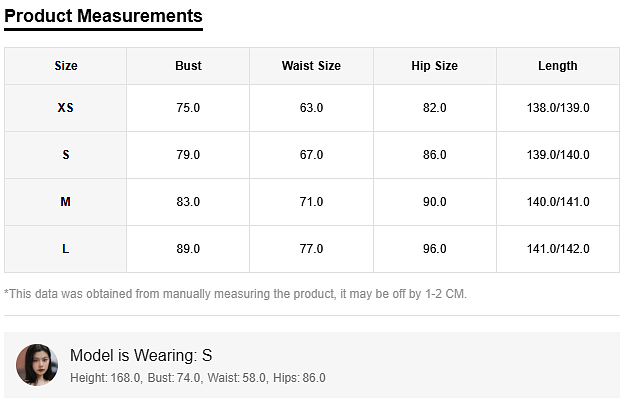Select the Length column header

557,66
